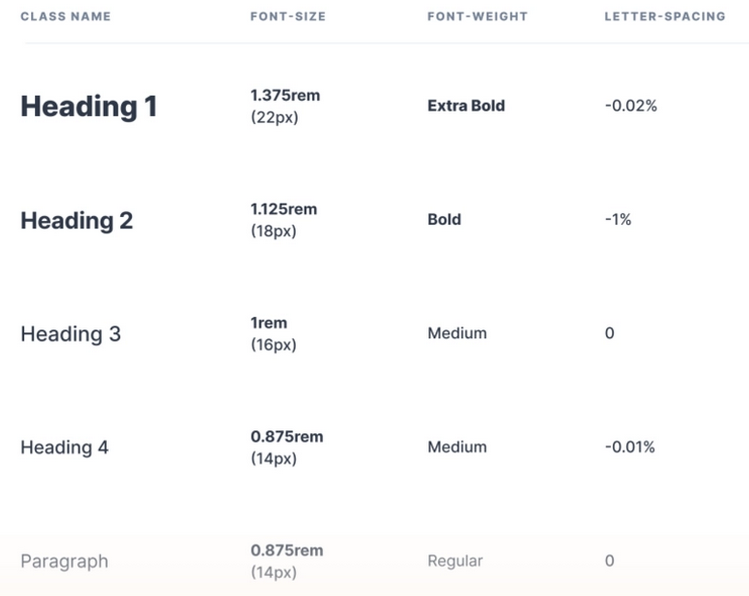Screen dimensions: 749x596
Task: Click the FONT-SIZE column header
Action: (288, 16)
